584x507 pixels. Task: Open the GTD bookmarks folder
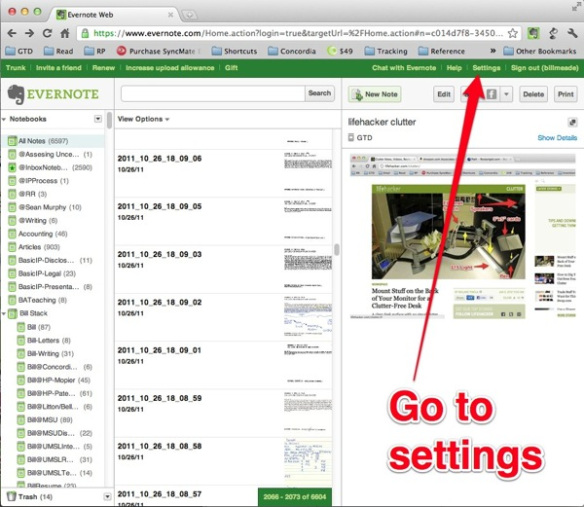pos(19,51)
